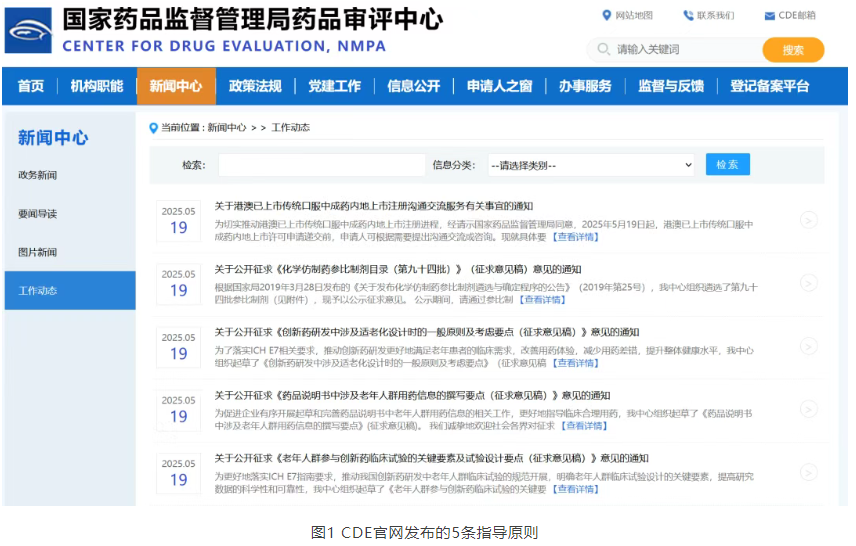Click 查看详情 under the 适老化设计 notice
The height and width of the screenshot is (546, 856).
click(x=575, y=363)
